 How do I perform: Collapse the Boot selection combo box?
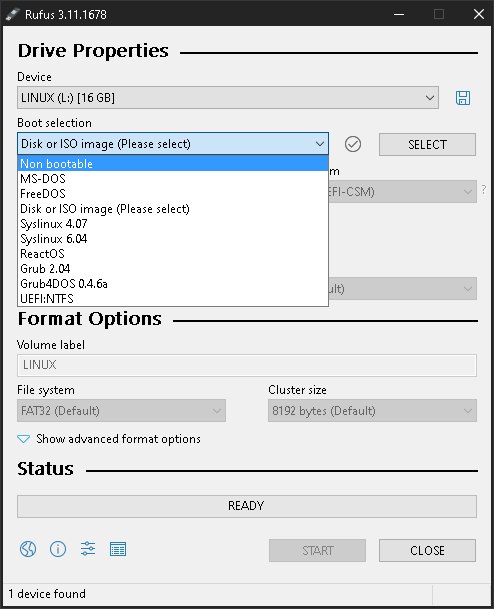tap(173, 144)
